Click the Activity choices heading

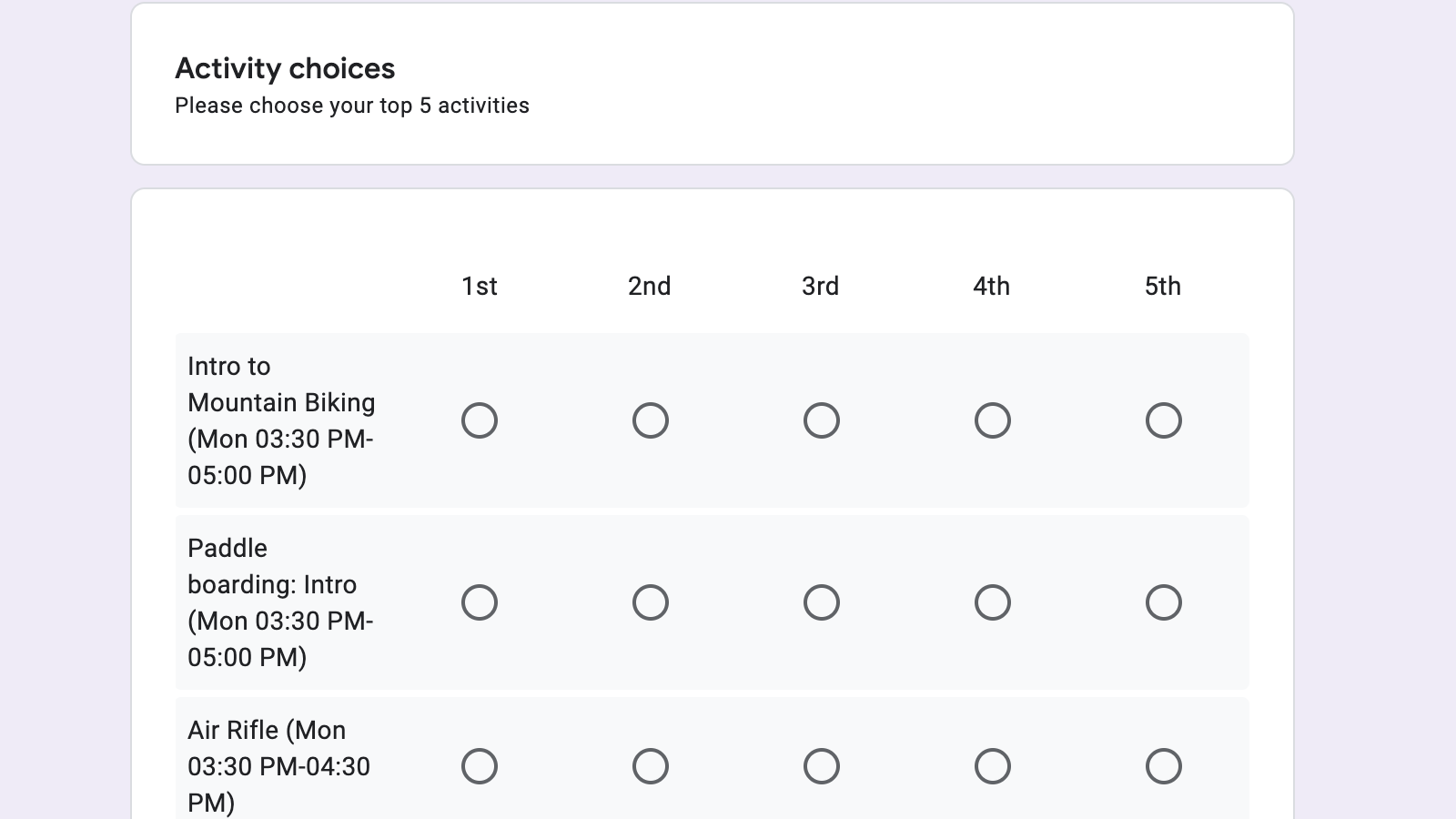click(286, 68)
